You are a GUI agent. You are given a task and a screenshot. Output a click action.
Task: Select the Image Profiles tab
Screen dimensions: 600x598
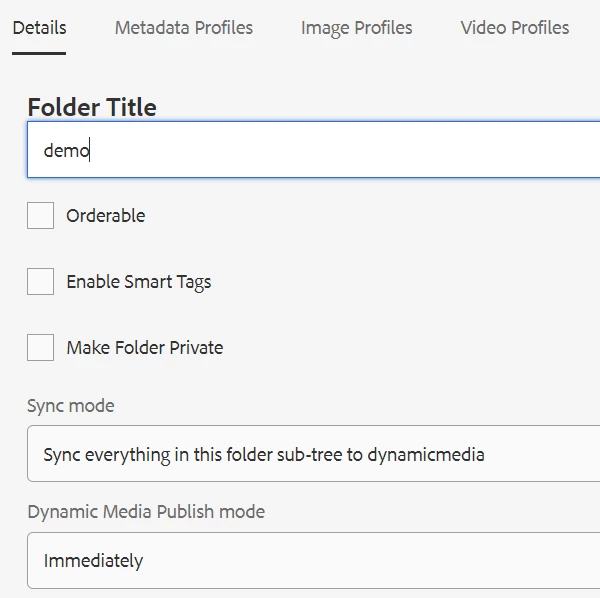click(x=356, y=28)
